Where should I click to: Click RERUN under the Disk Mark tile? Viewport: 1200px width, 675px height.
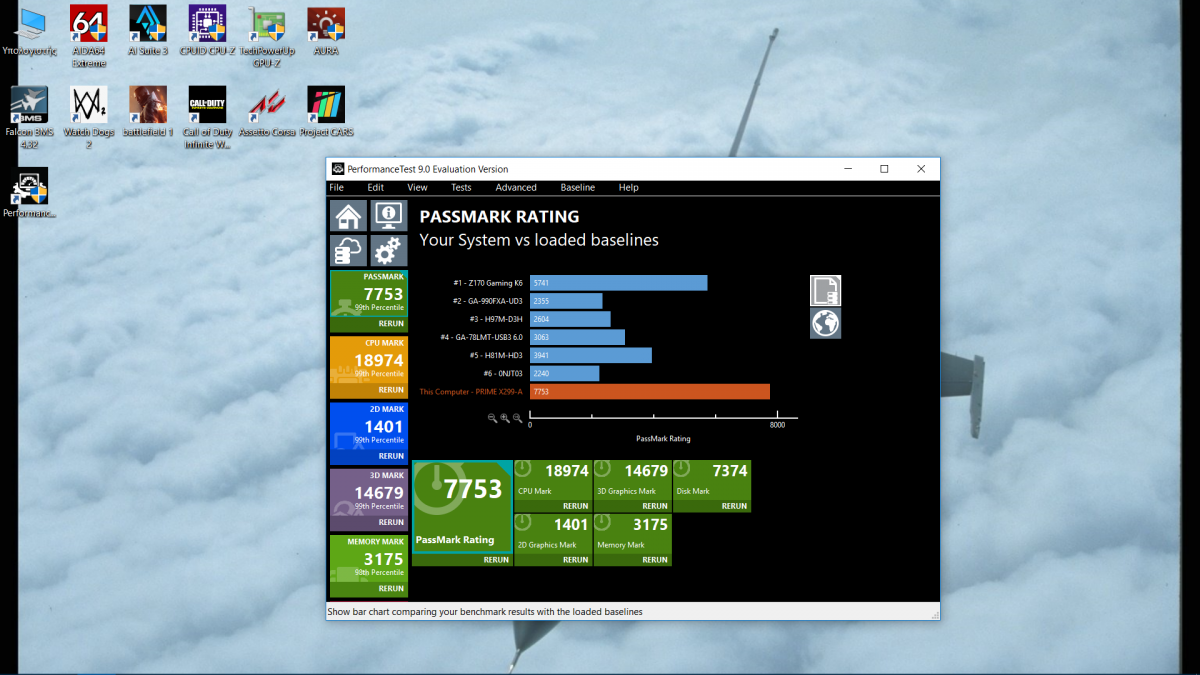[x=734, y=506]
